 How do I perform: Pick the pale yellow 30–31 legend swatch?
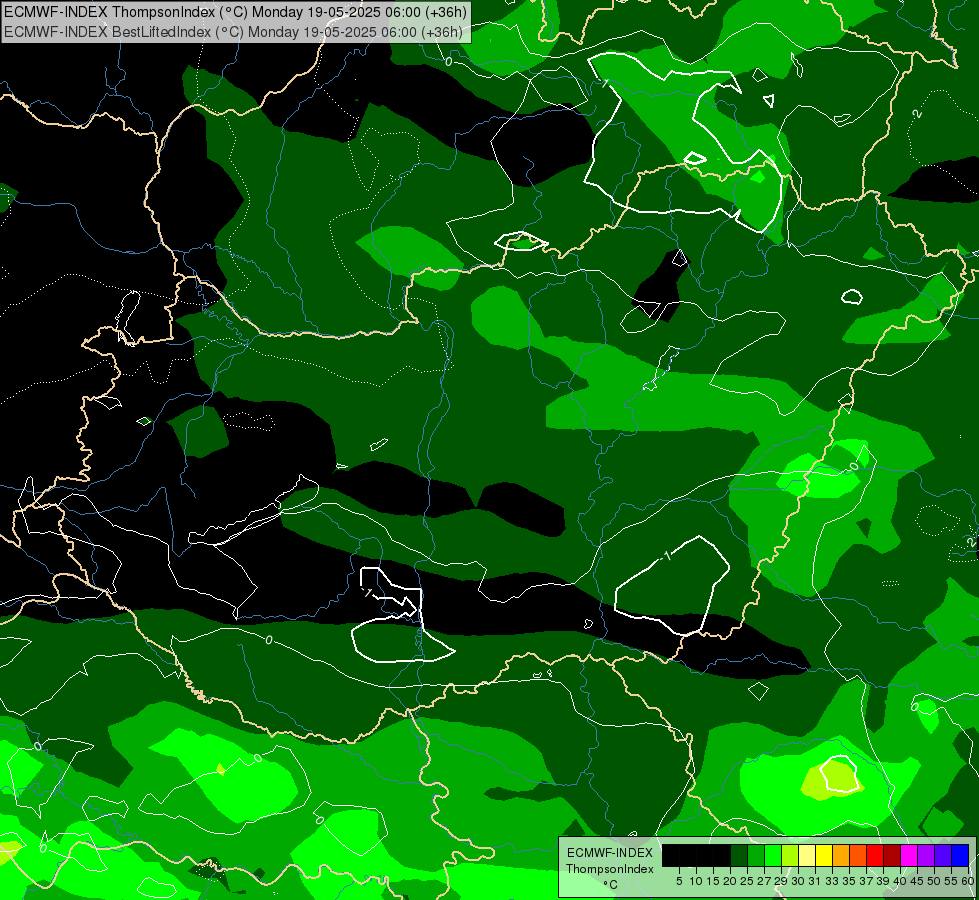coord(807,855)
